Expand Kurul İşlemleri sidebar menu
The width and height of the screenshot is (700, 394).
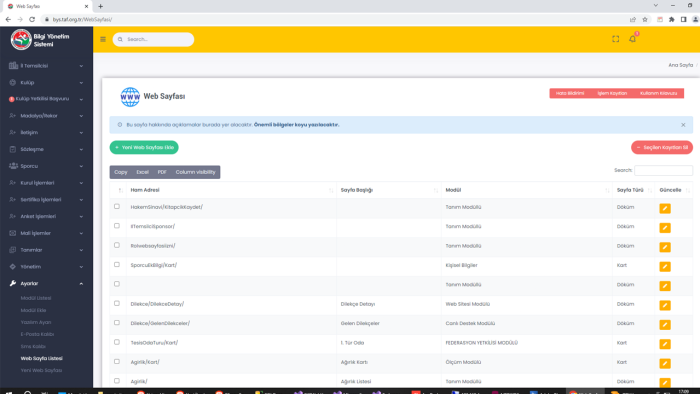(x=46, y=183)
